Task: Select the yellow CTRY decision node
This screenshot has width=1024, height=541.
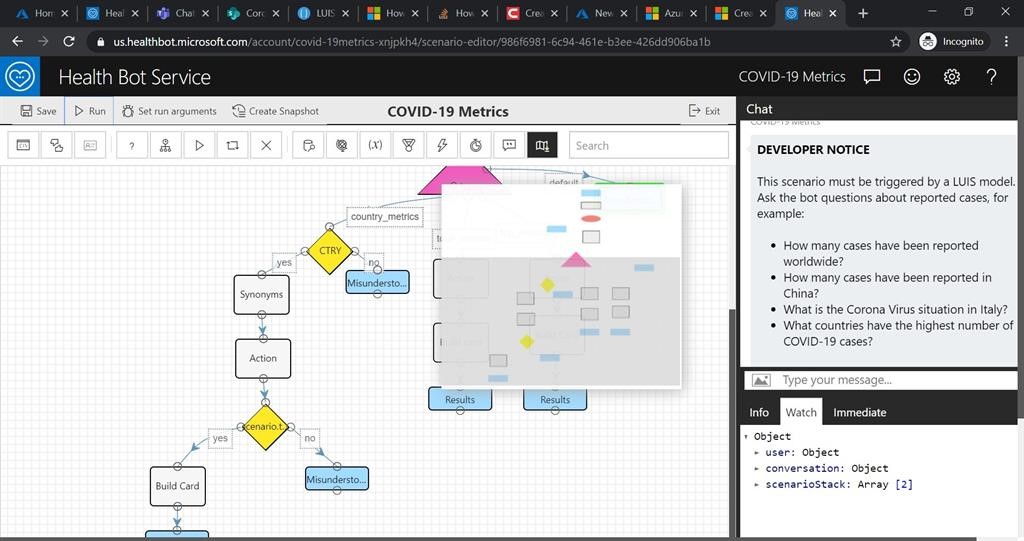Action: pos(330,251)
